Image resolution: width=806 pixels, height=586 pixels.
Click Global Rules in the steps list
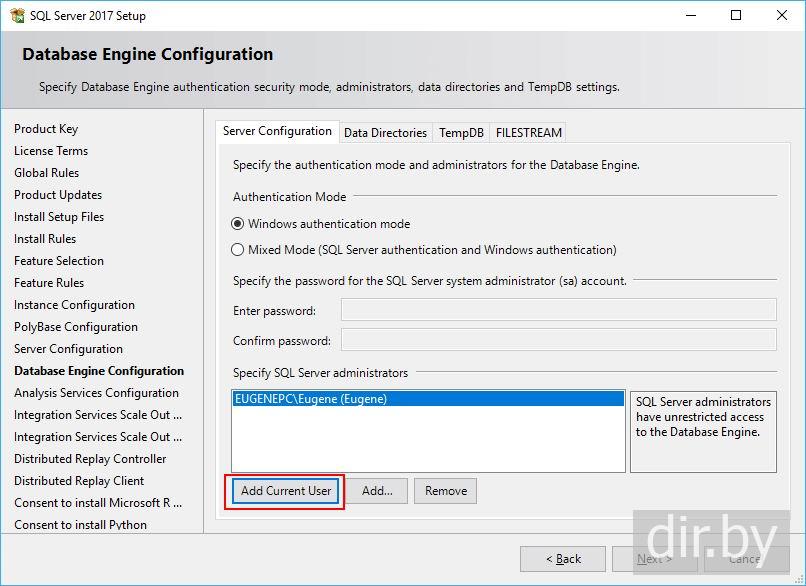pos(47,173)
